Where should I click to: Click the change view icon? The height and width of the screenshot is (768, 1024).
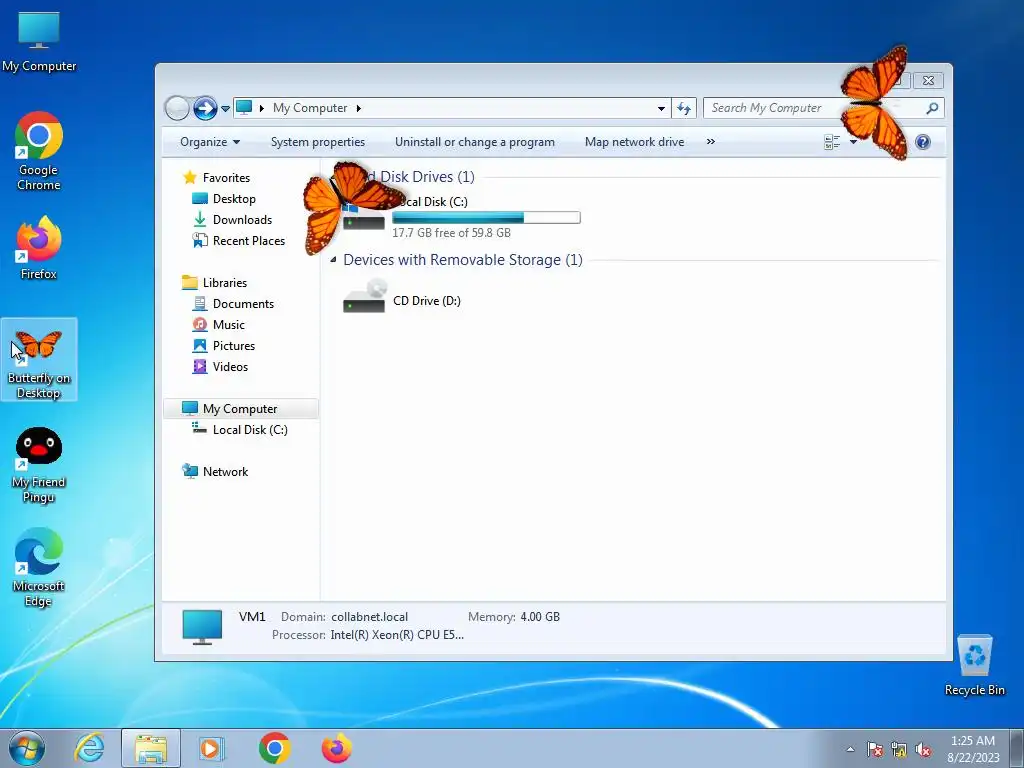pyautogui.click(x=832, y=142)
